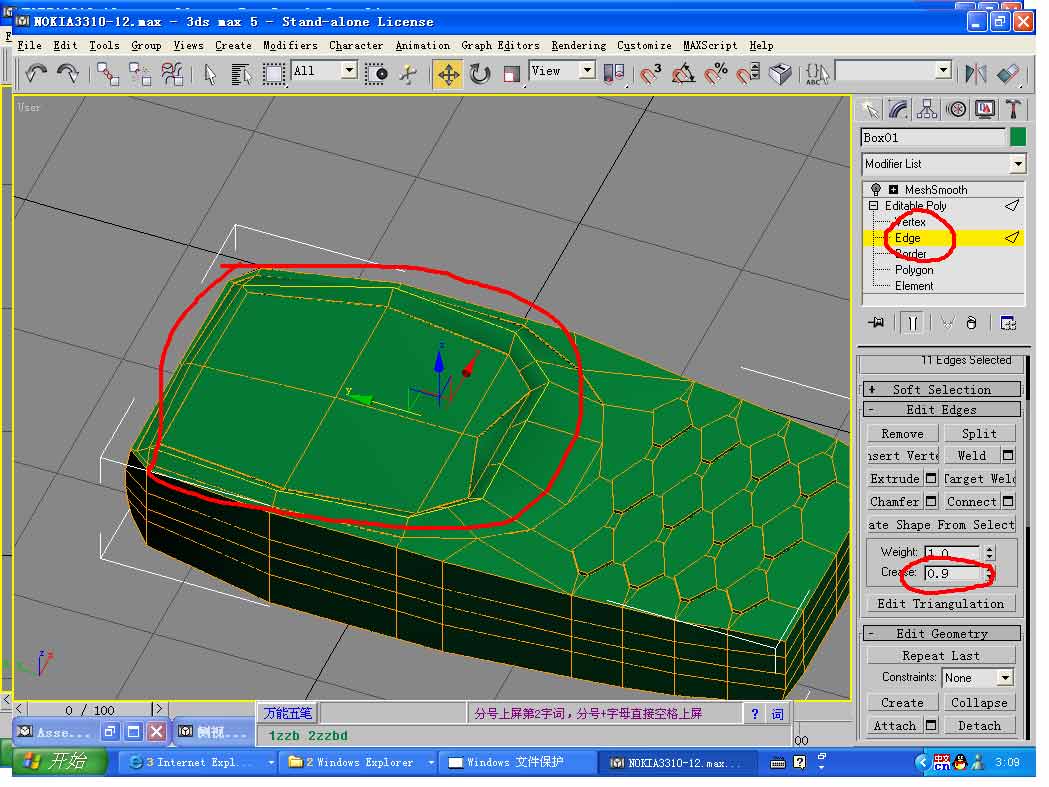Open the Utilities hammer panel tab

[x=1014, y=109]
